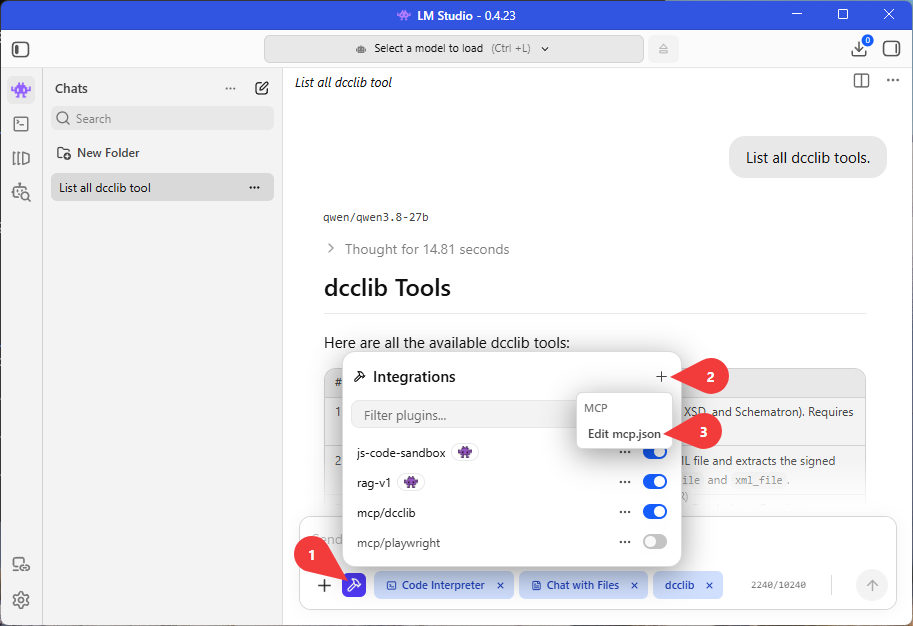Open the Chats panel more options
Screen dimensions: 913x626
[231, 89]
